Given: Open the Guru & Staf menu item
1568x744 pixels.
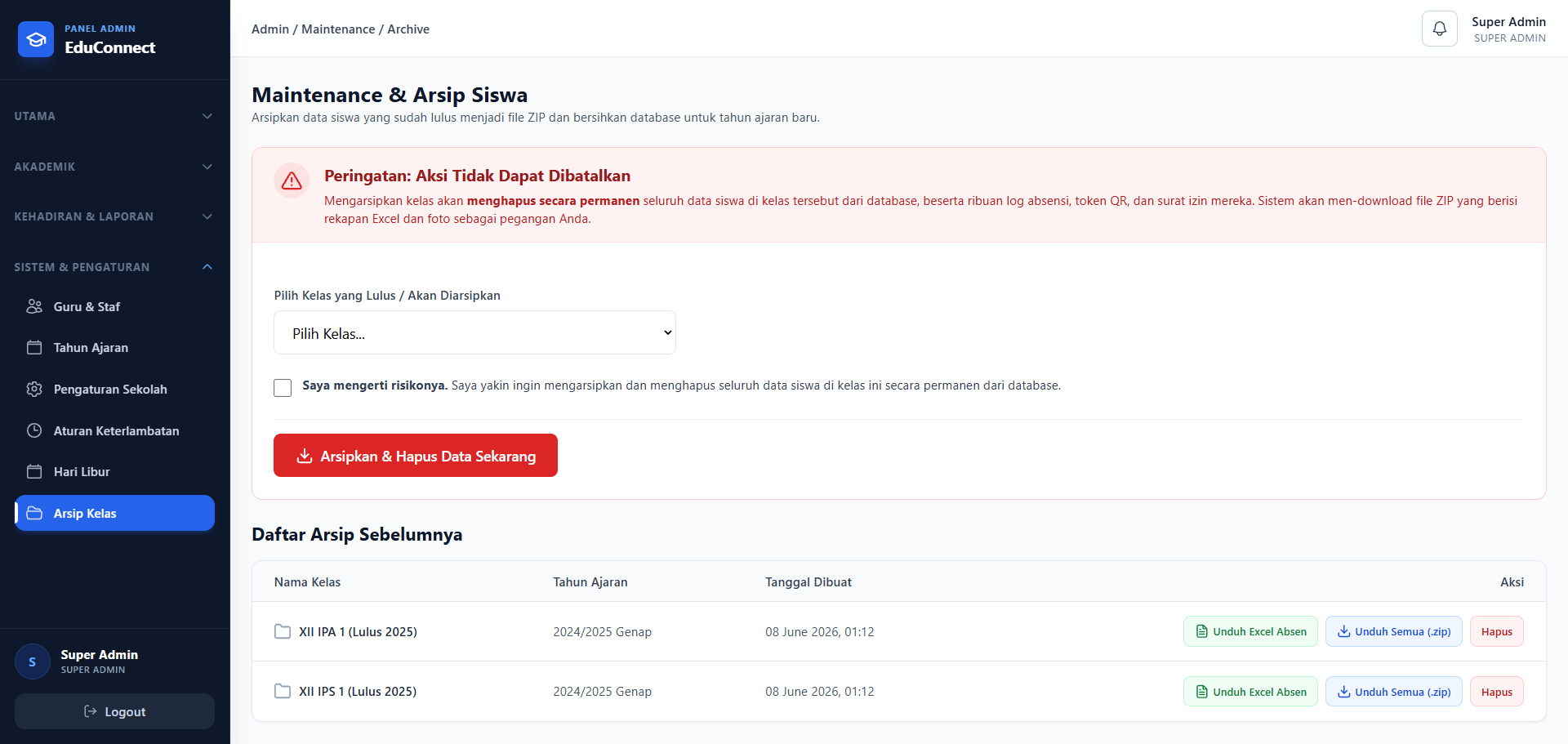Looking at the screenshot, I should [x=114, y=306].
